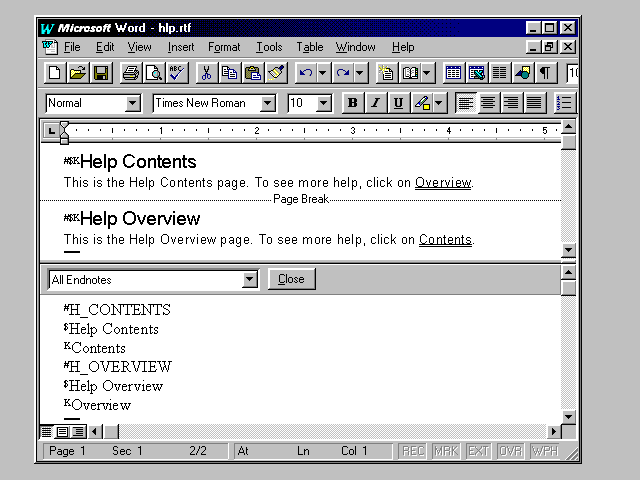Run the Spelling check tool
The height and width of the screenshot is (480, 640).
coord(177,73)
